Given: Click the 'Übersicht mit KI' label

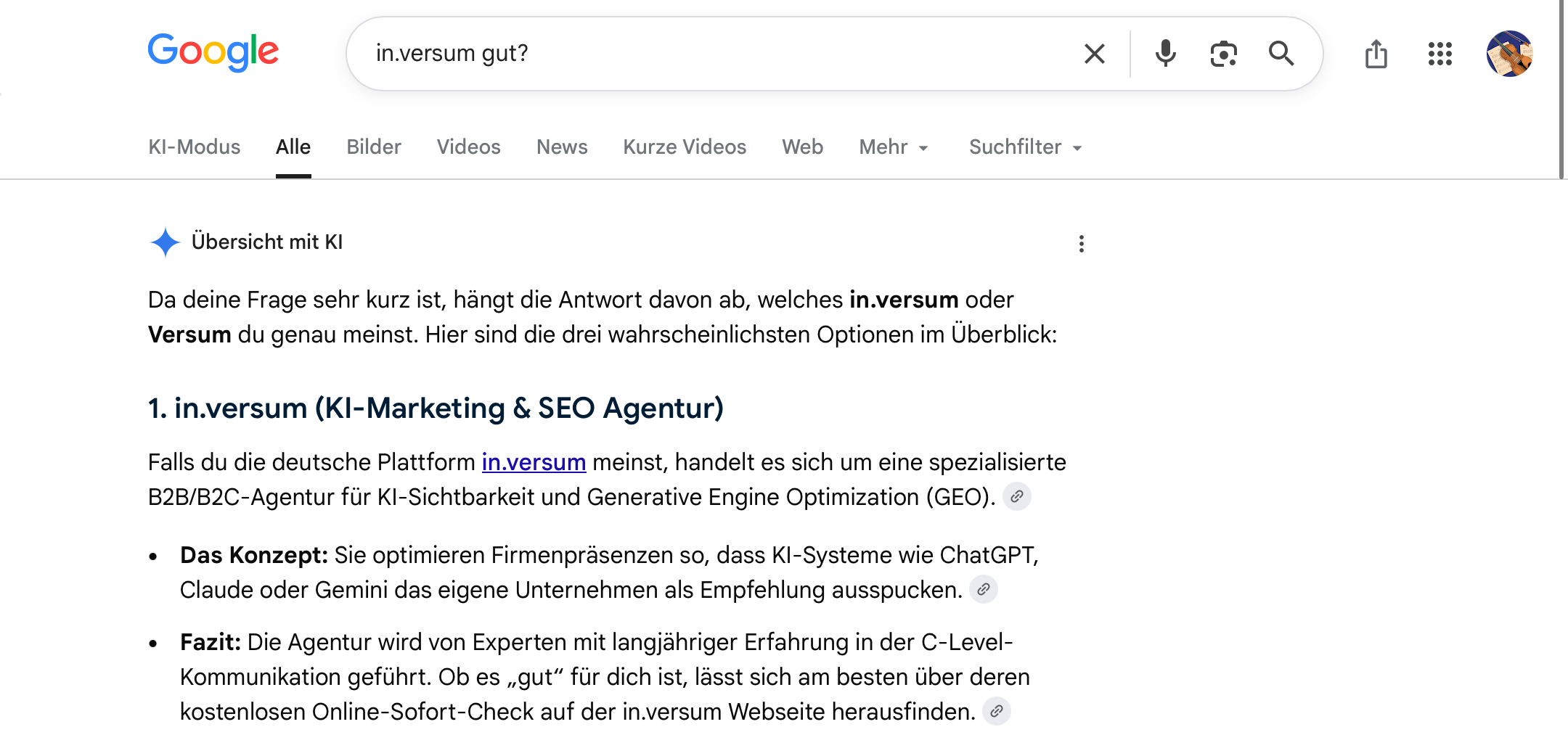Looking at the screenshot, I should pyautogui.click(x=267, y=242).
